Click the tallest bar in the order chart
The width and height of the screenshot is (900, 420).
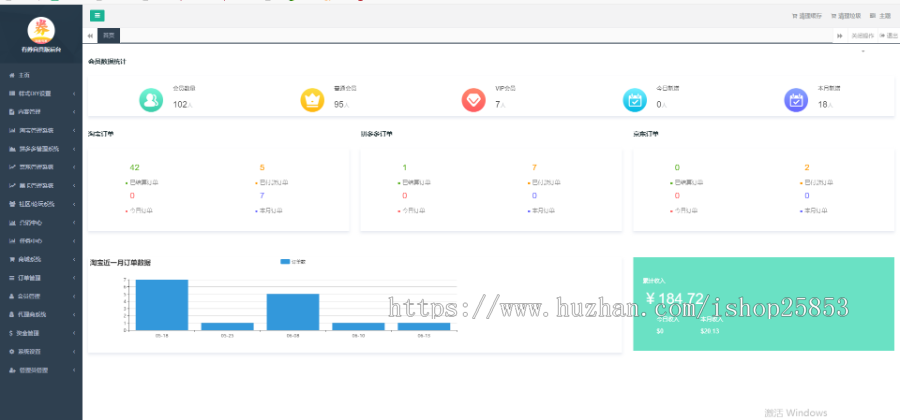point(161,304)
